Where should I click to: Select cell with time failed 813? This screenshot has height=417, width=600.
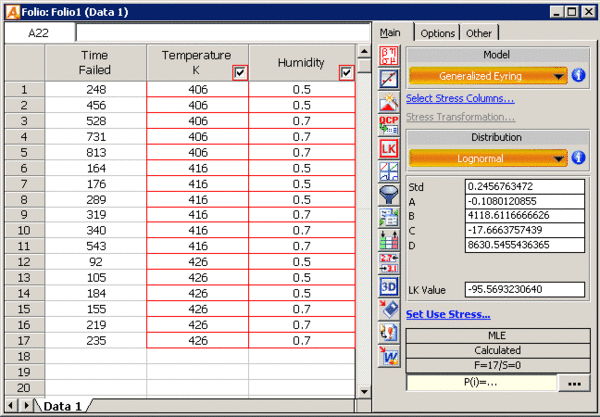click(96, 152)
